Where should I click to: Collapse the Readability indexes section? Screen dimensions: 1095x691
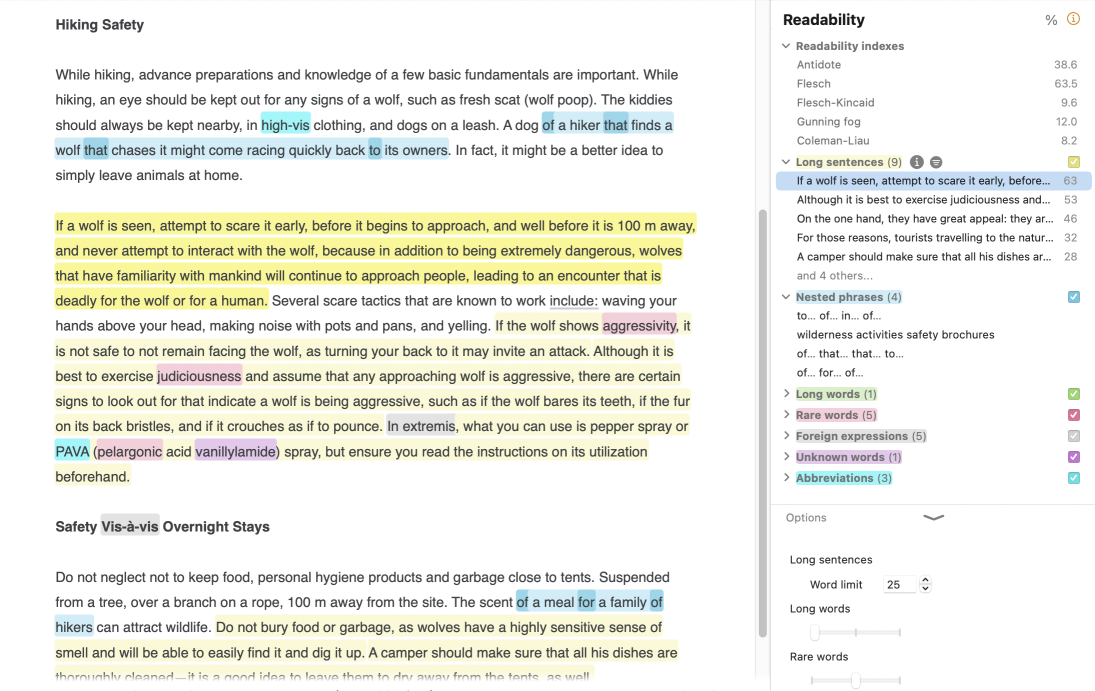[x=786, y=46]
